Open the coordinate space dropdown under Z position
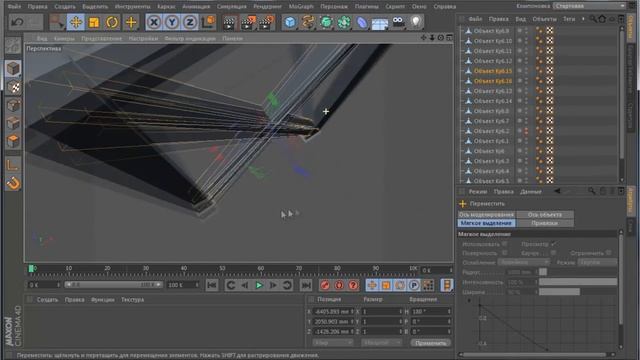The image size is (640, 360). [333, 342]
